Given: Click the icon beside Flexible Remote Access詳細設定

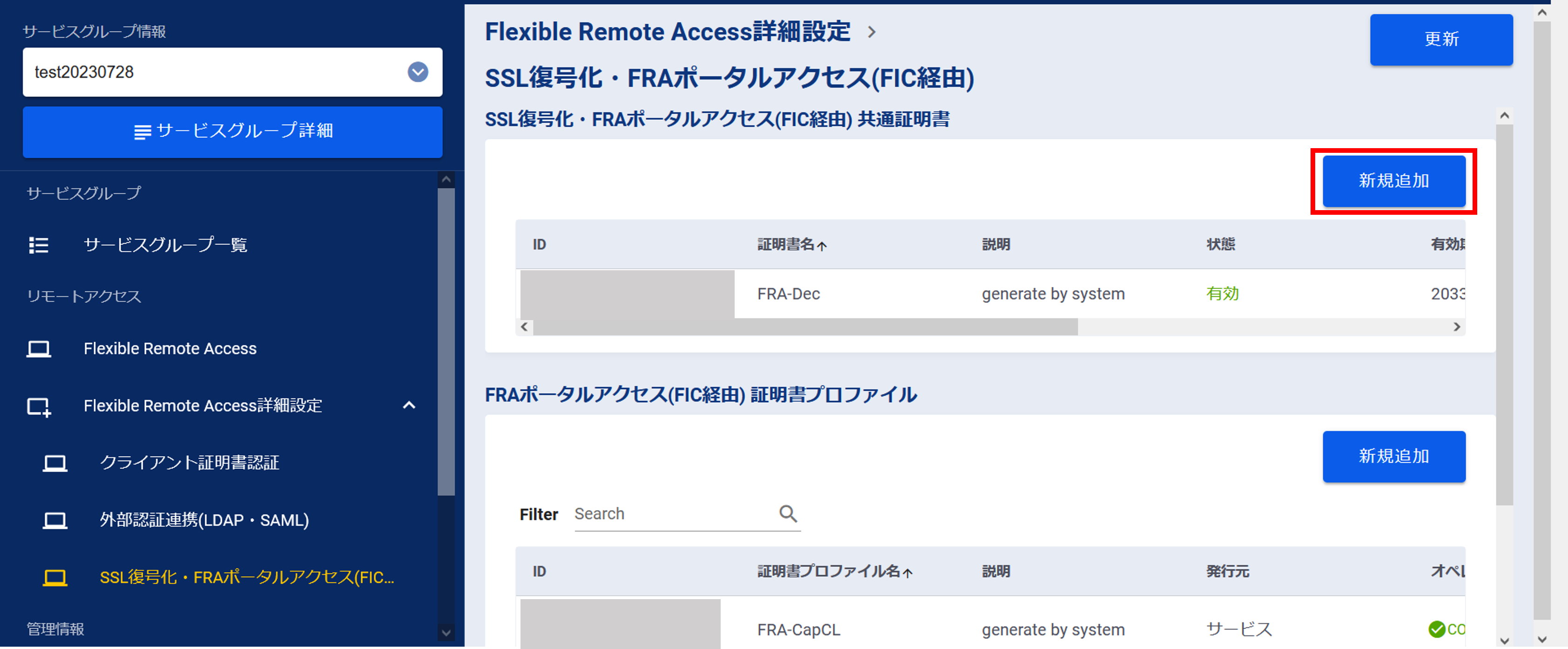Looking at the screenshot, I should (x=38, y=406).
